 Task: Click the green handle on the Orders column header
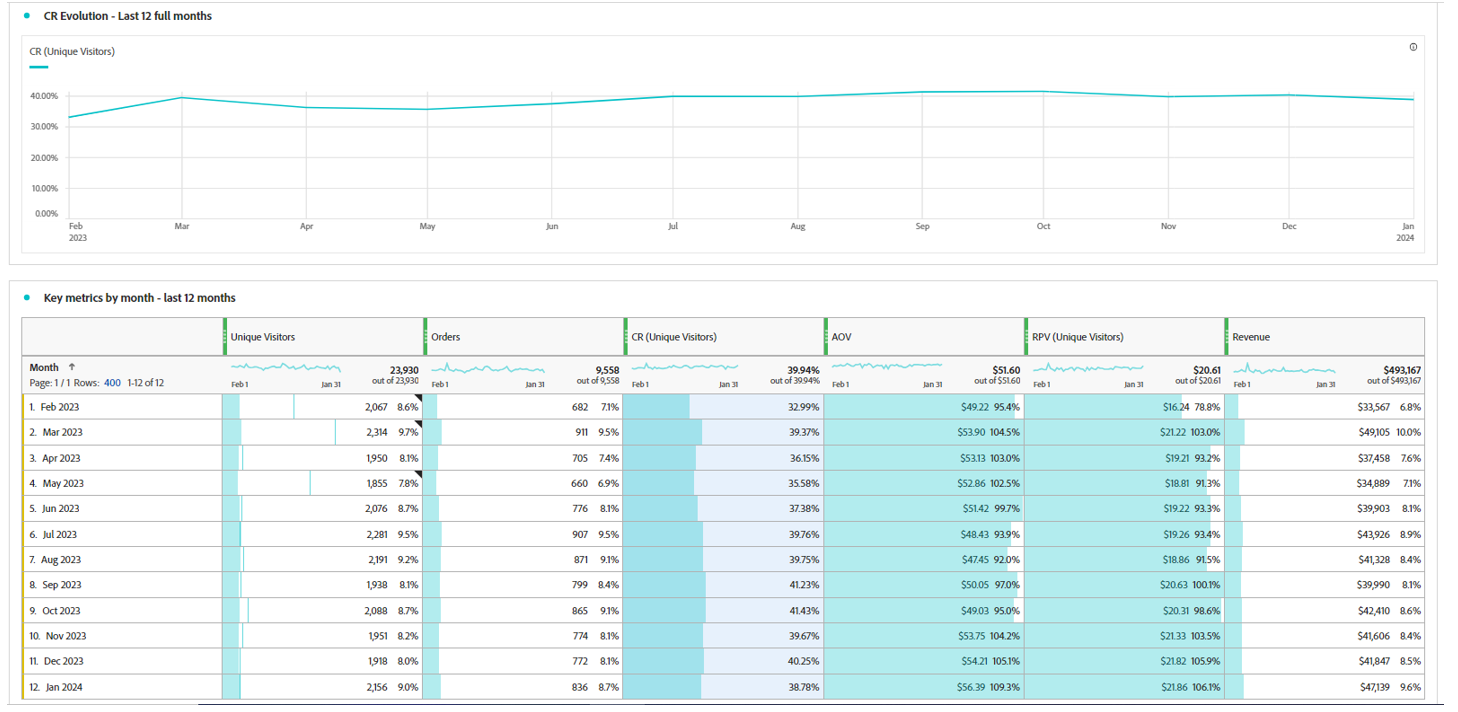click(x=426, y=337)
